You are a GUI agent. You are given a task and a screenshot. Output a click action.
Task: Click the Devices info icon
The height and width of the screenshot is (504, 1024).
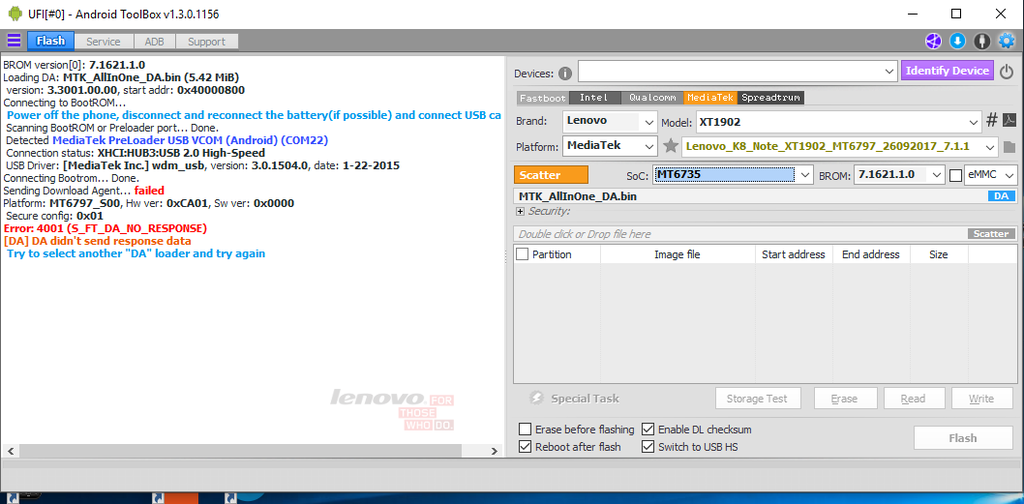[565, 73]
